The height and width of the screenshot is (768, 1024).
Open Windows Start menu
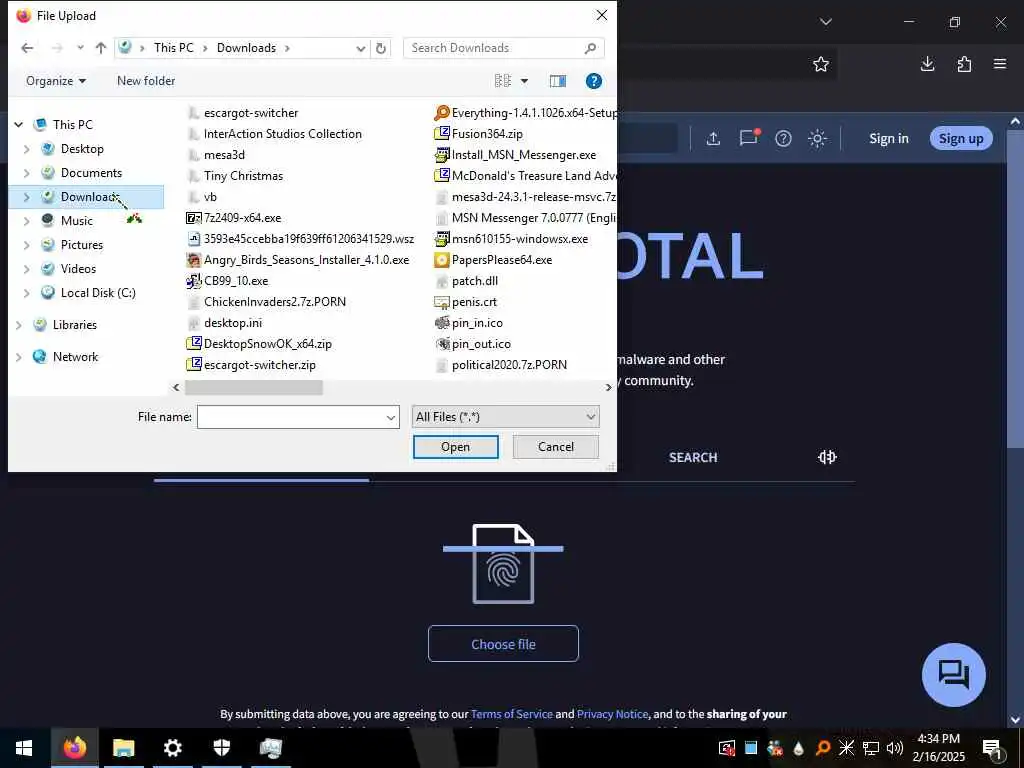24,748
